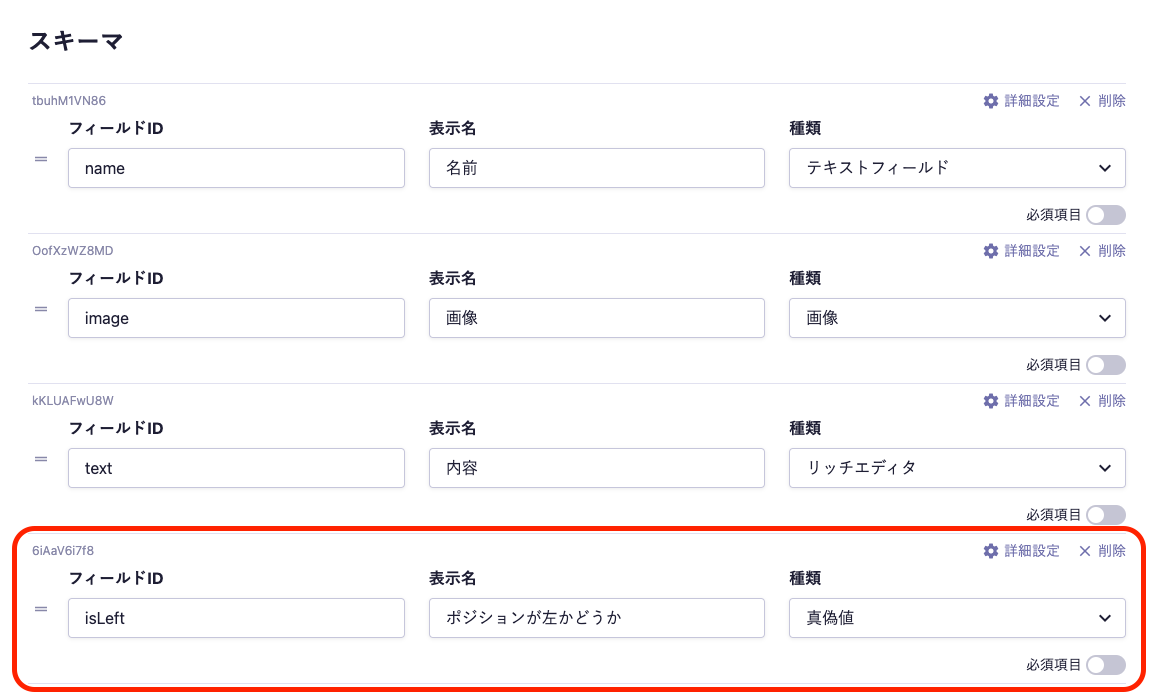Click the drag handle beside the isLeft field
Viewport: 1150px width, 697px height.
click(x=41, y=609)
